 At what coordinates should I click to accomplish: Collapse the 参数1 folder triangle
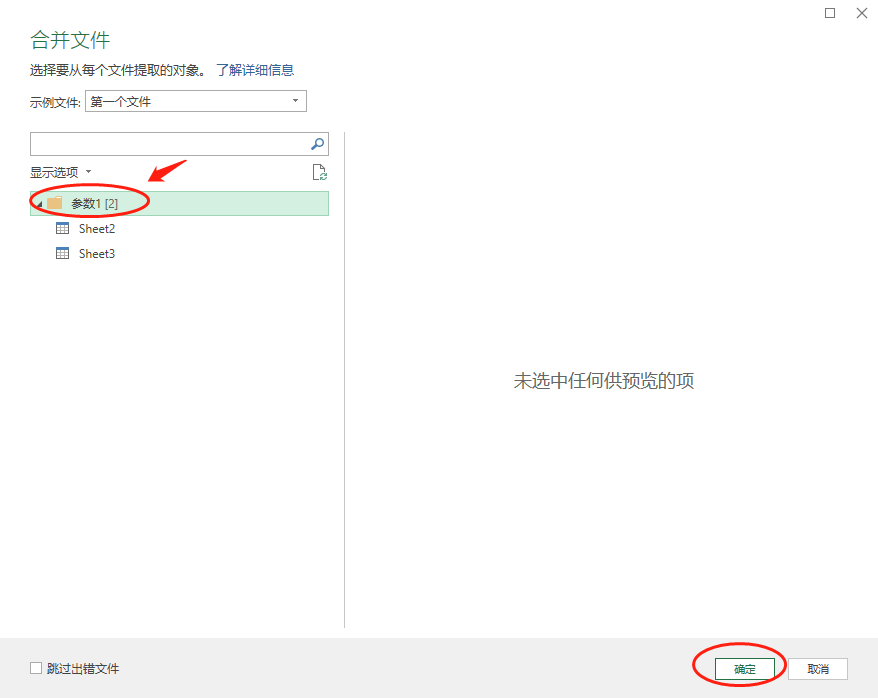point(40,204)
